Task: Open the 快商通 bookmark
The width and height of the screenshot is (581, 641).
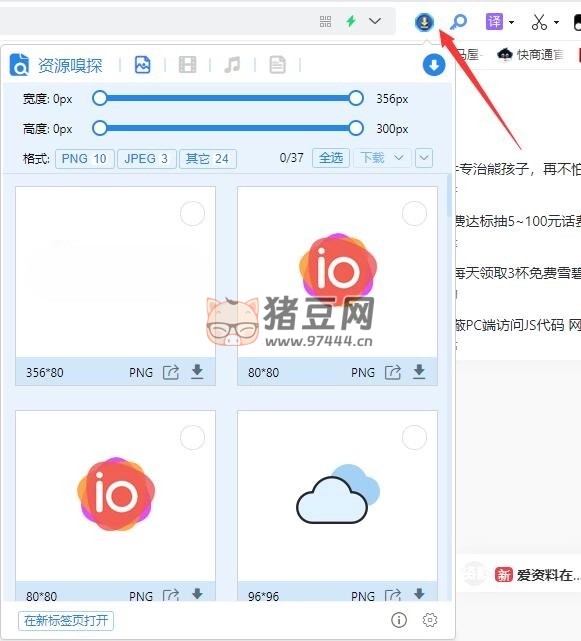Action: click(531, 54)
